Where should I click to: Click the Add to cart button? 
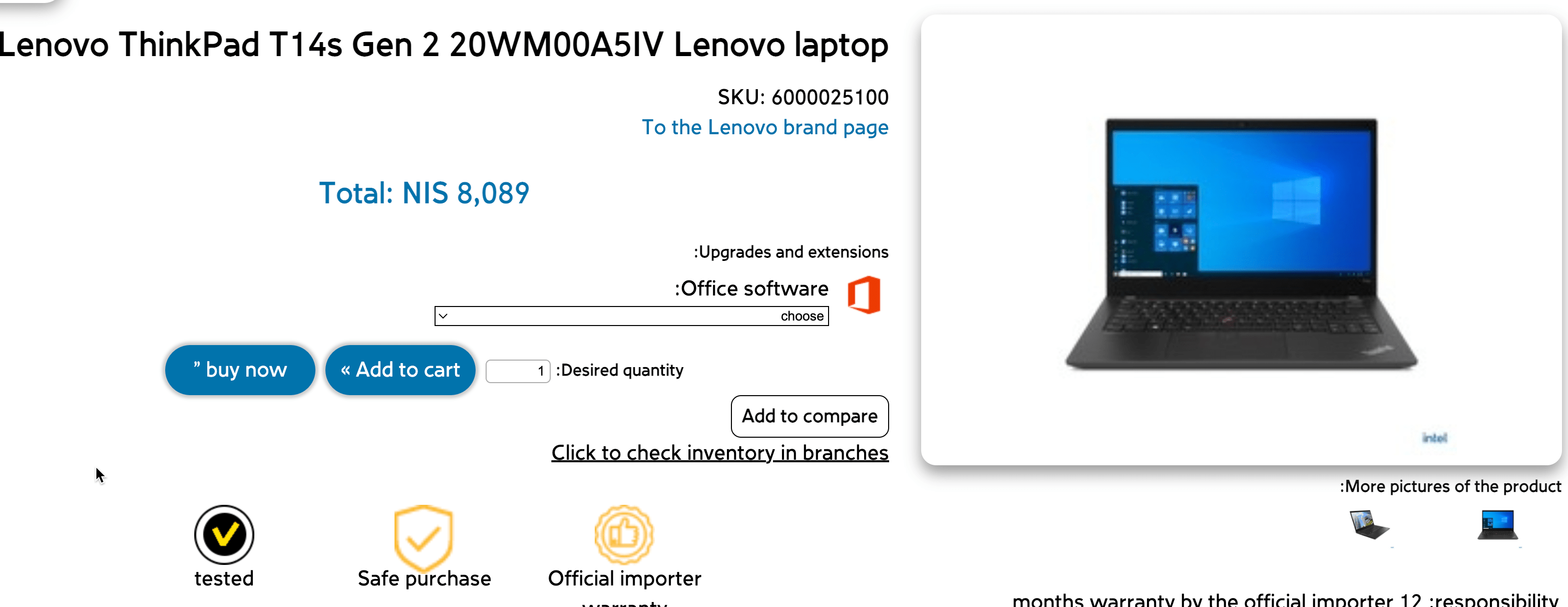tap(400, 370)
